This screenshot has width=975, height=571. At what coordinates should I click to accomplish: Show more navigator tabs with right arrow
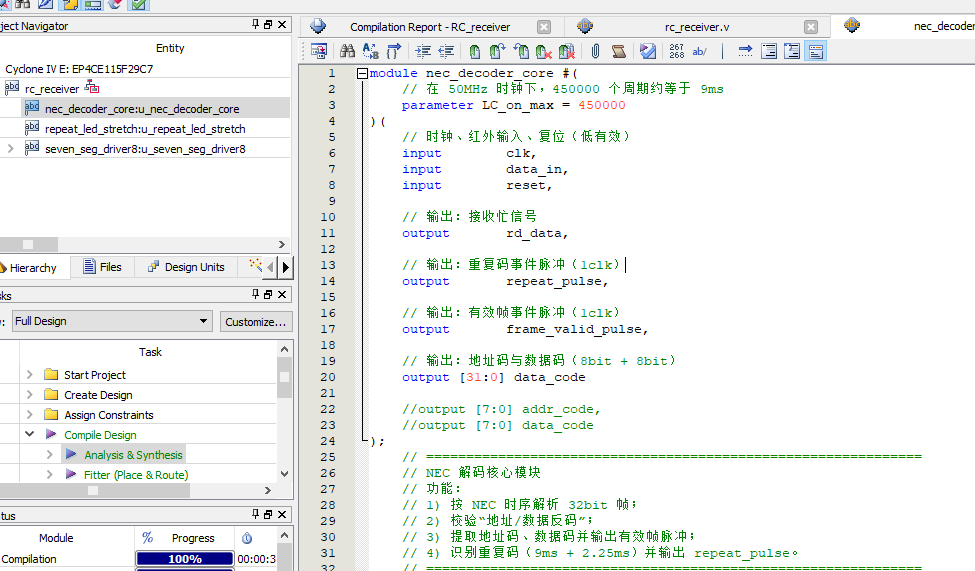(285, 267)
